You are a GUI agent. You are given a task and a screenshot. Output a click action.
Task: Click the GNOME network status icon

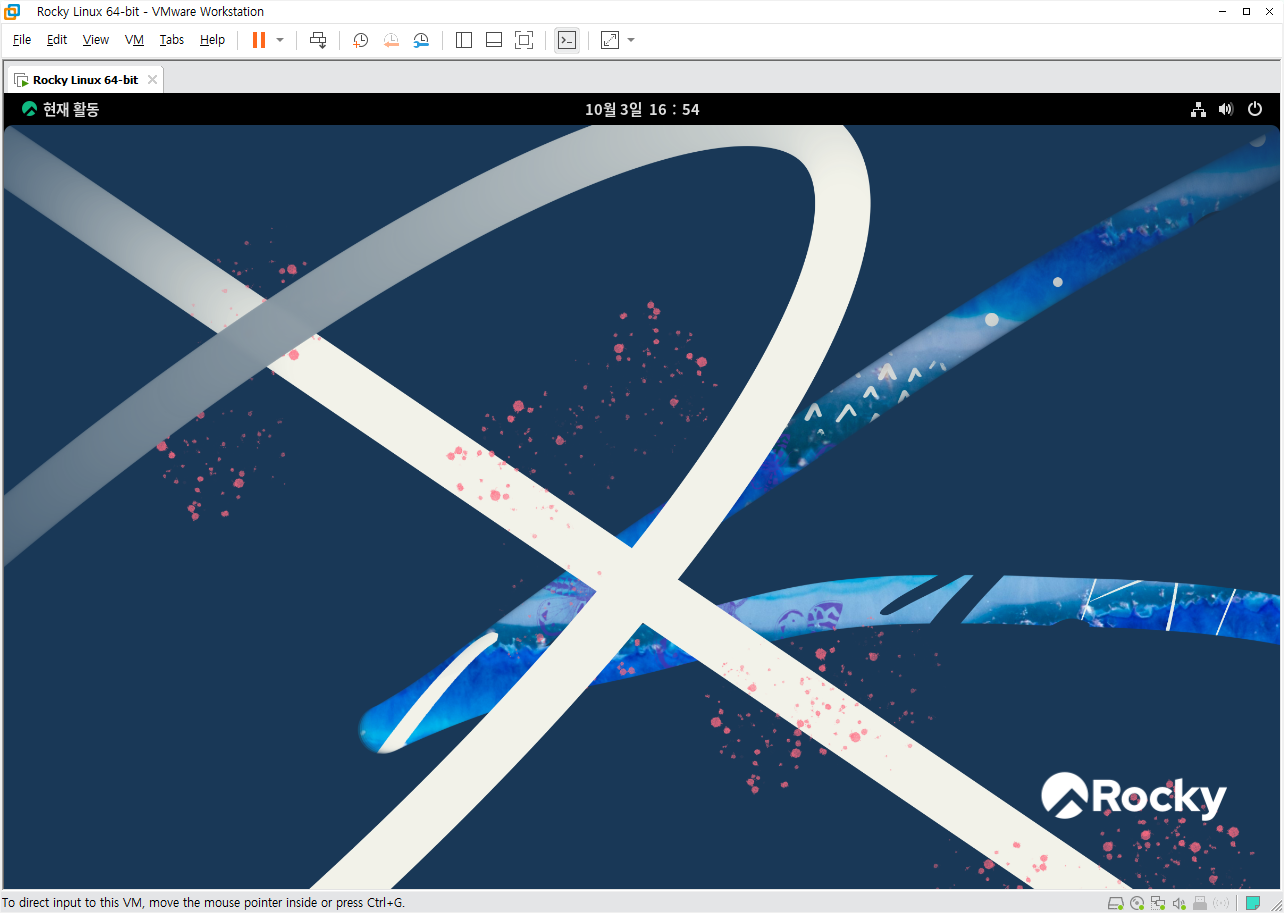pos(1198,109)
